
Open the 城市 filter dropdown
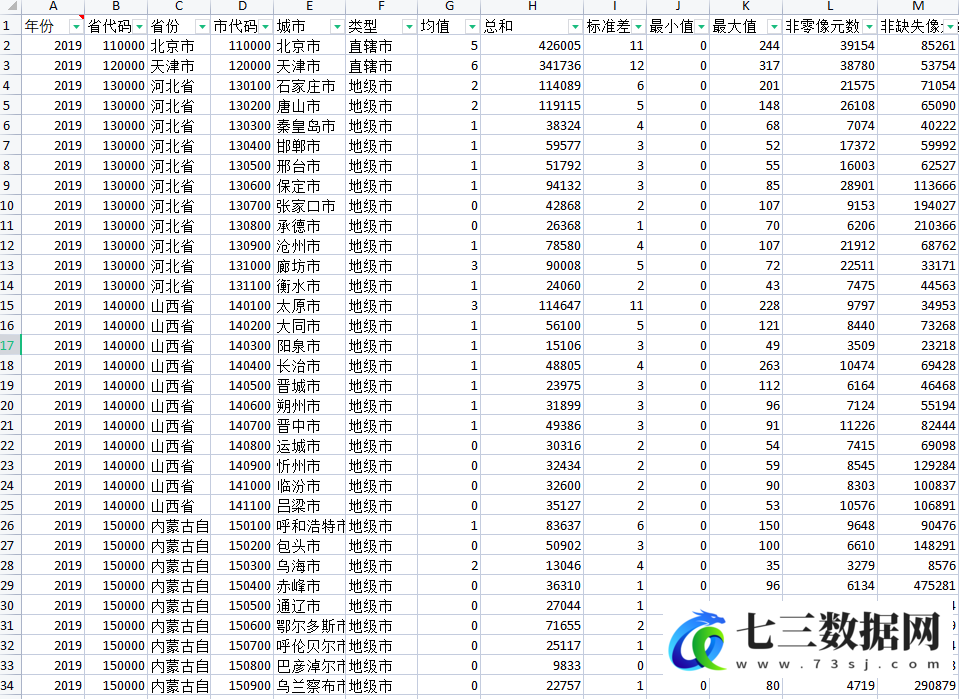[x=337, y=27]
